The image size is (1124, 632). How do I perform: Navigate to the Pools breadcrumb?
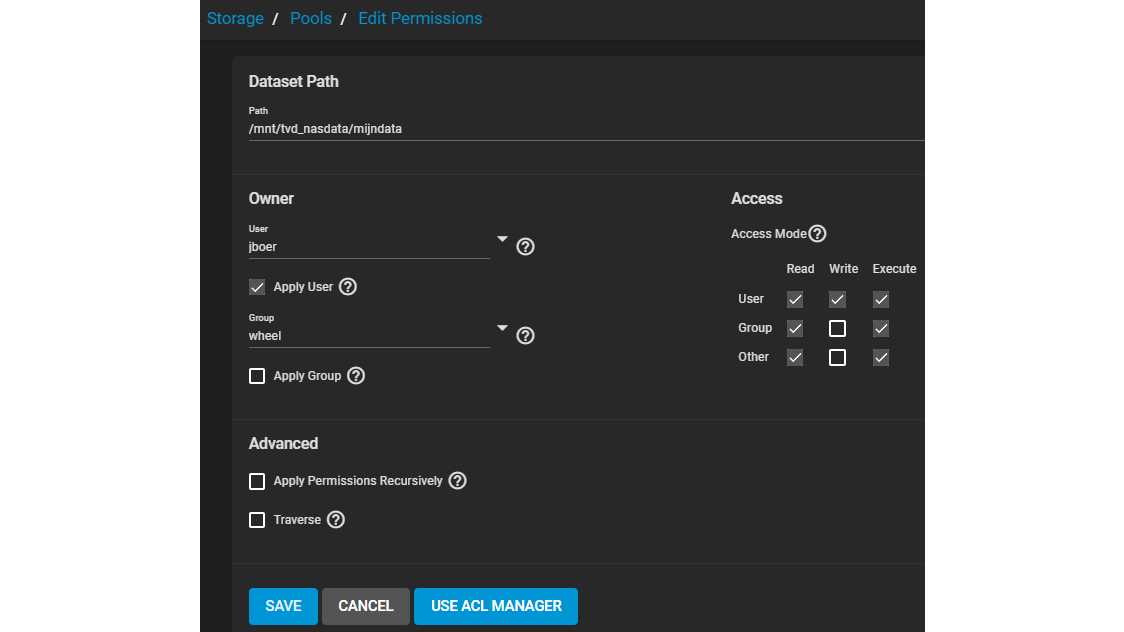[x=311, y=18]
